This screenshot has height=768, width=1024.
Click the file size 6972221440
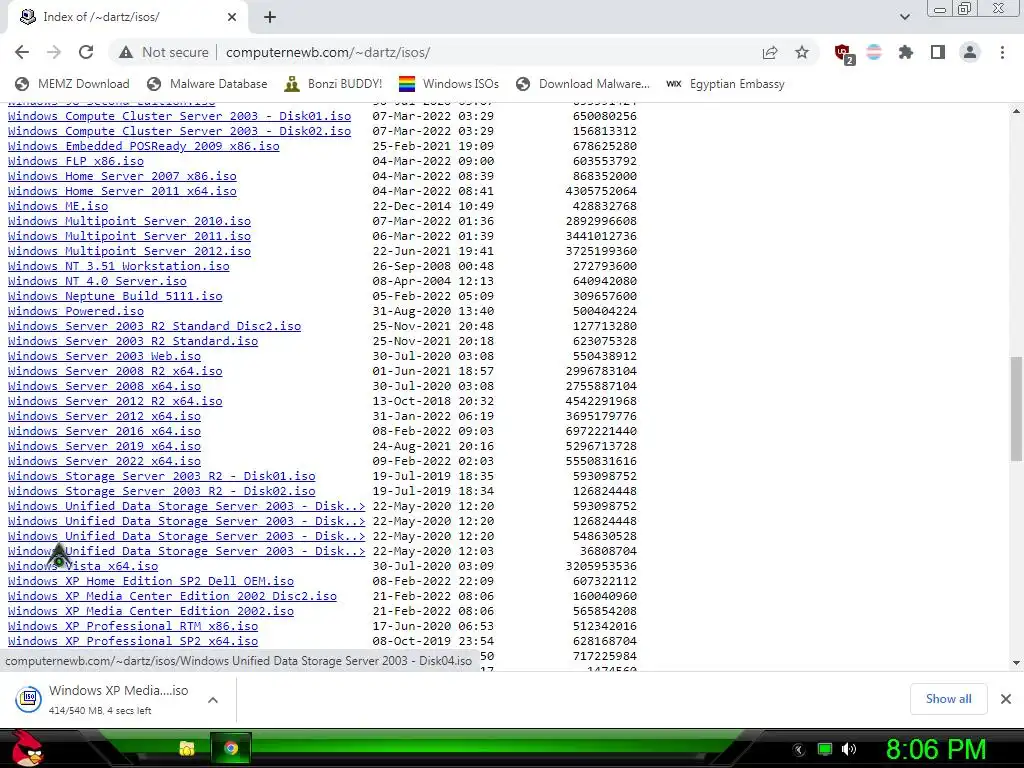coord(601,432)
